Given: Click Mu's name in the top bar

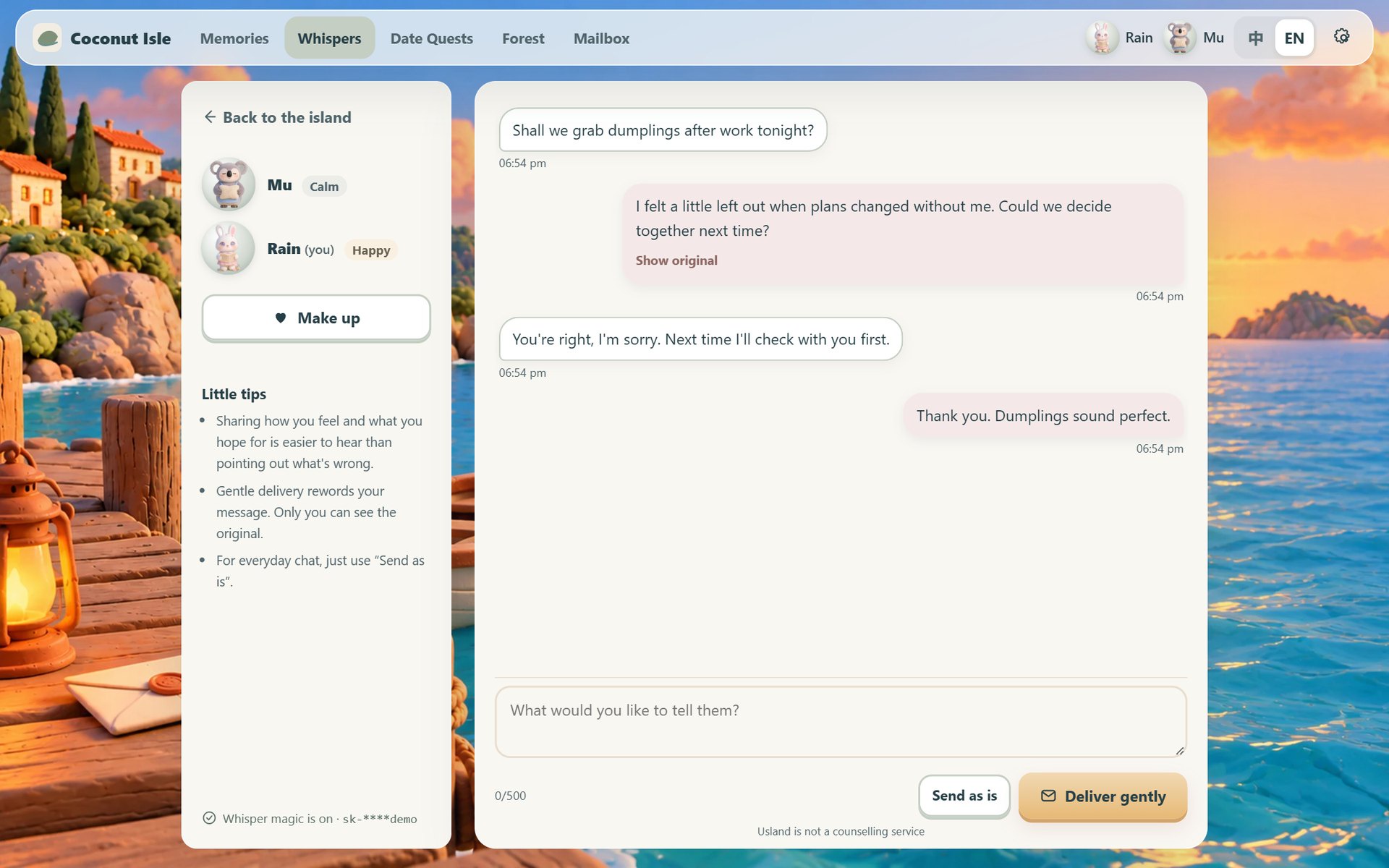Looking at the screenshot, I should [1213, 38].
